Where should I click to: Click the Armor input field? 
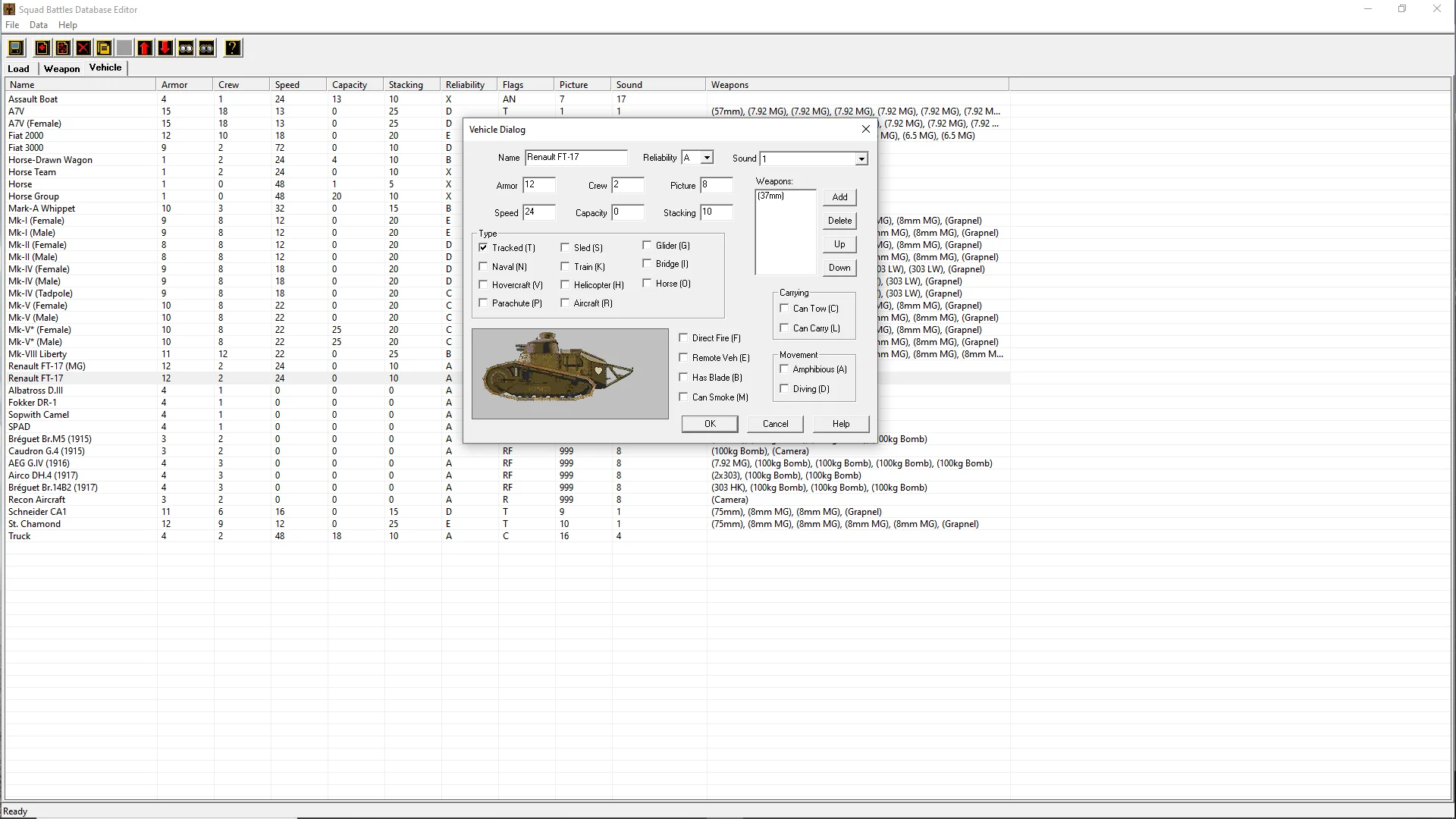tap(538, 185)
